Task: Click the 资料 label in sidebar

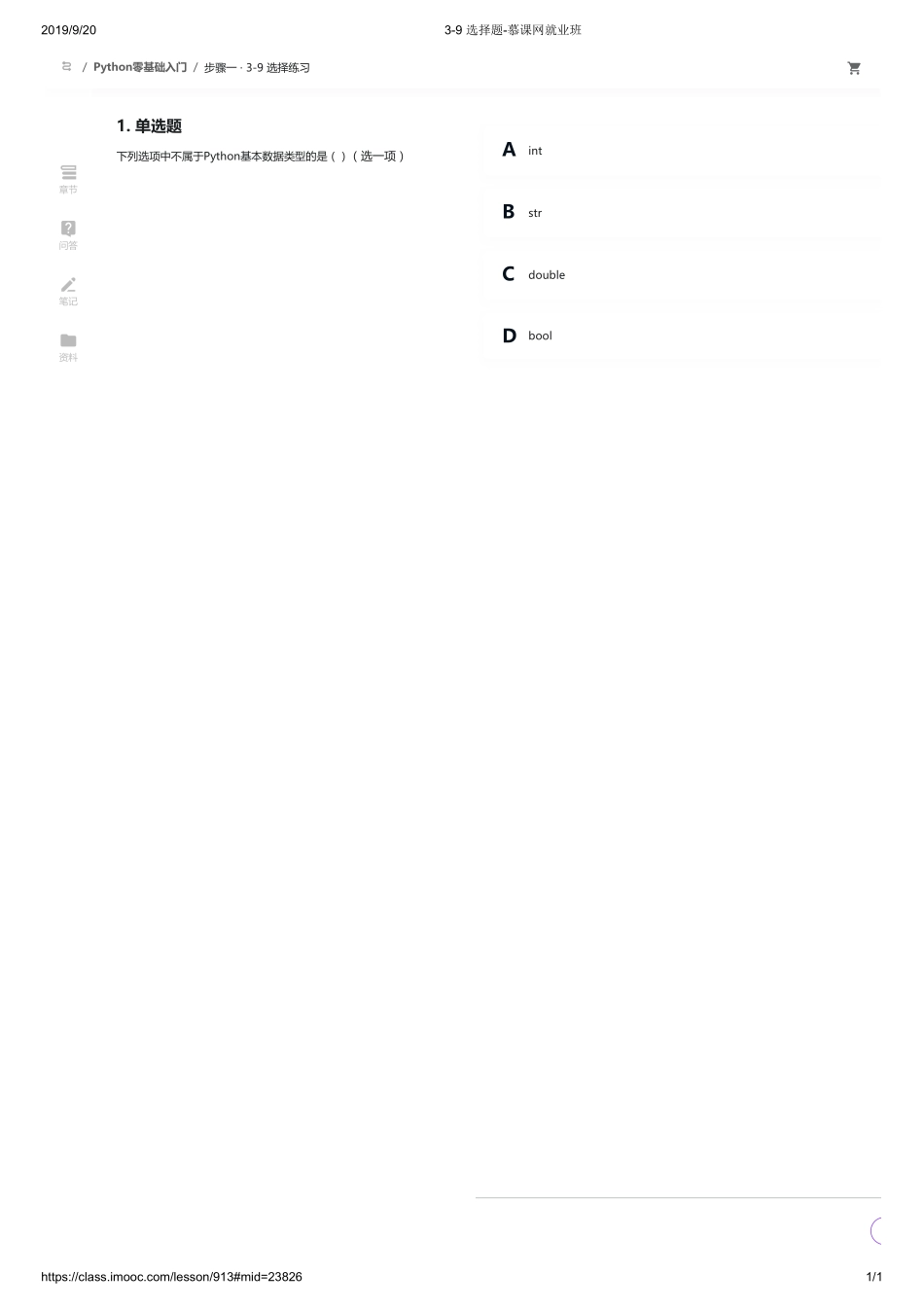Action: pos(68,358)
